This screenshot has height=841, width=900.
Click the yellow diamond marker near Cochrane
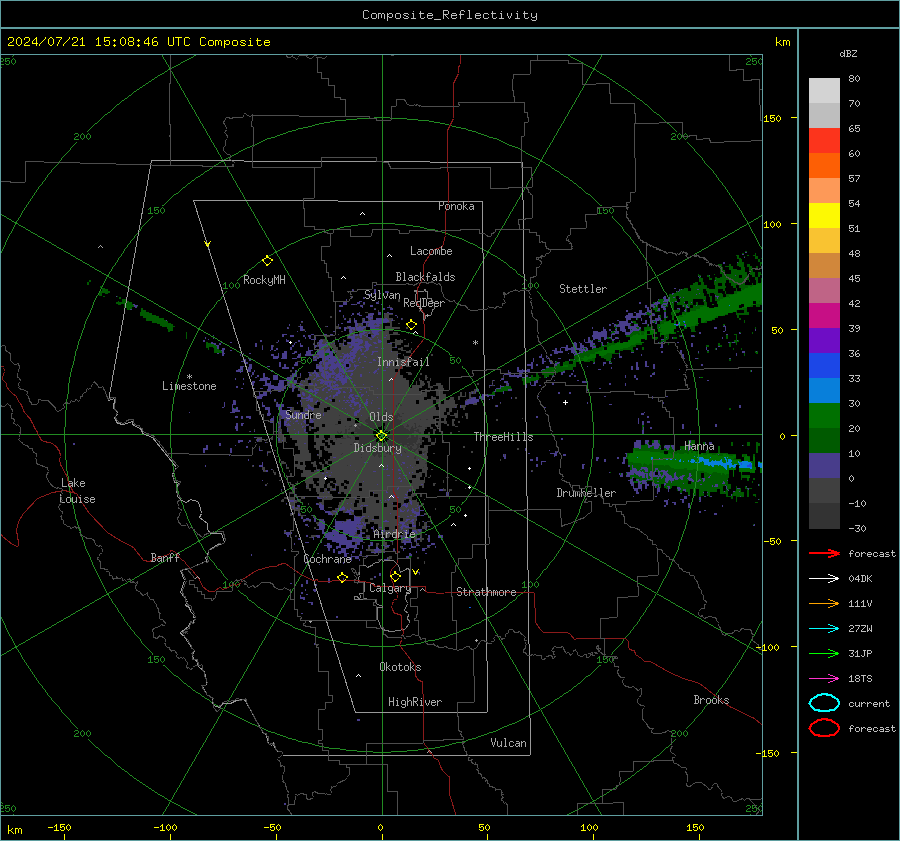point(342,577)
